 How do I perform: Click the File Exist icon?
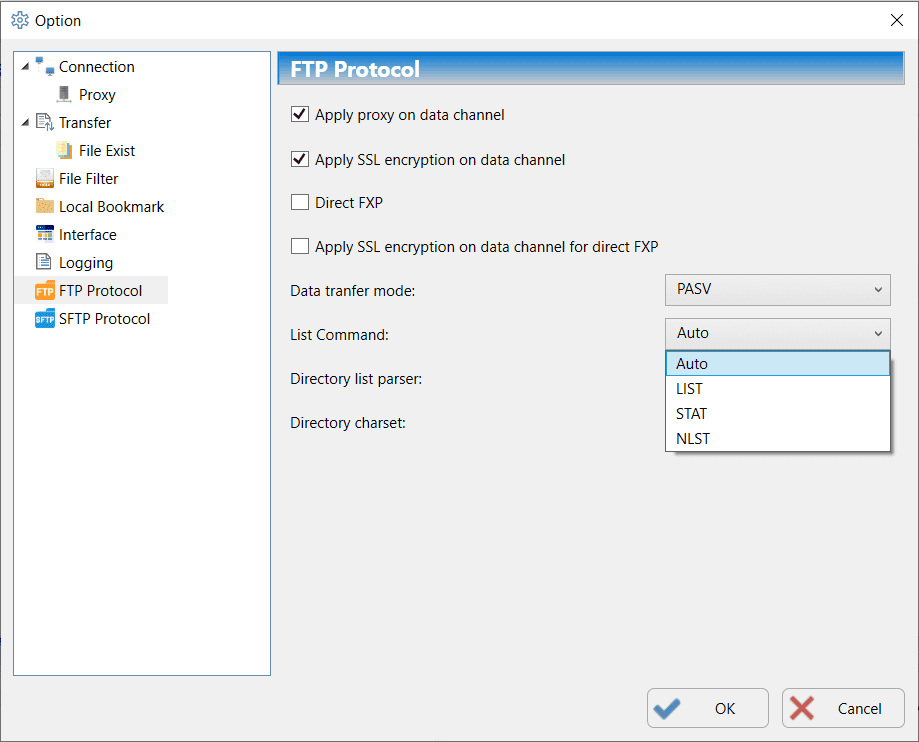[x=64, y=151]
